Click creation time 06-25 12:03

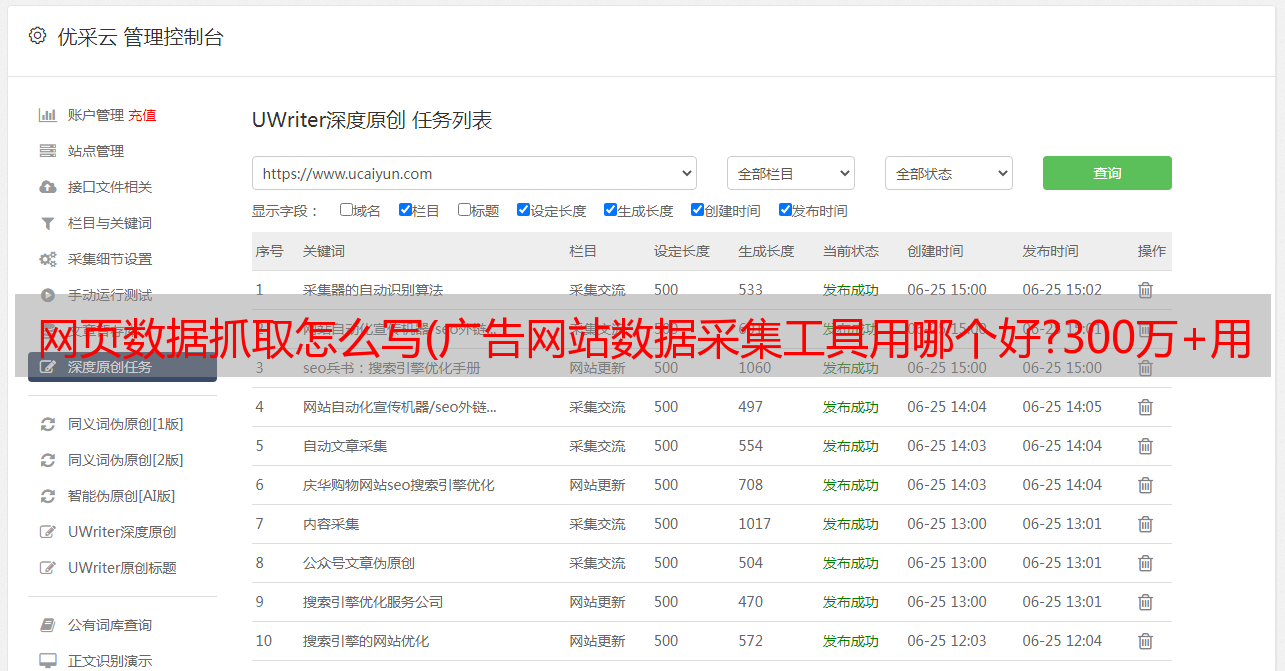947,641
